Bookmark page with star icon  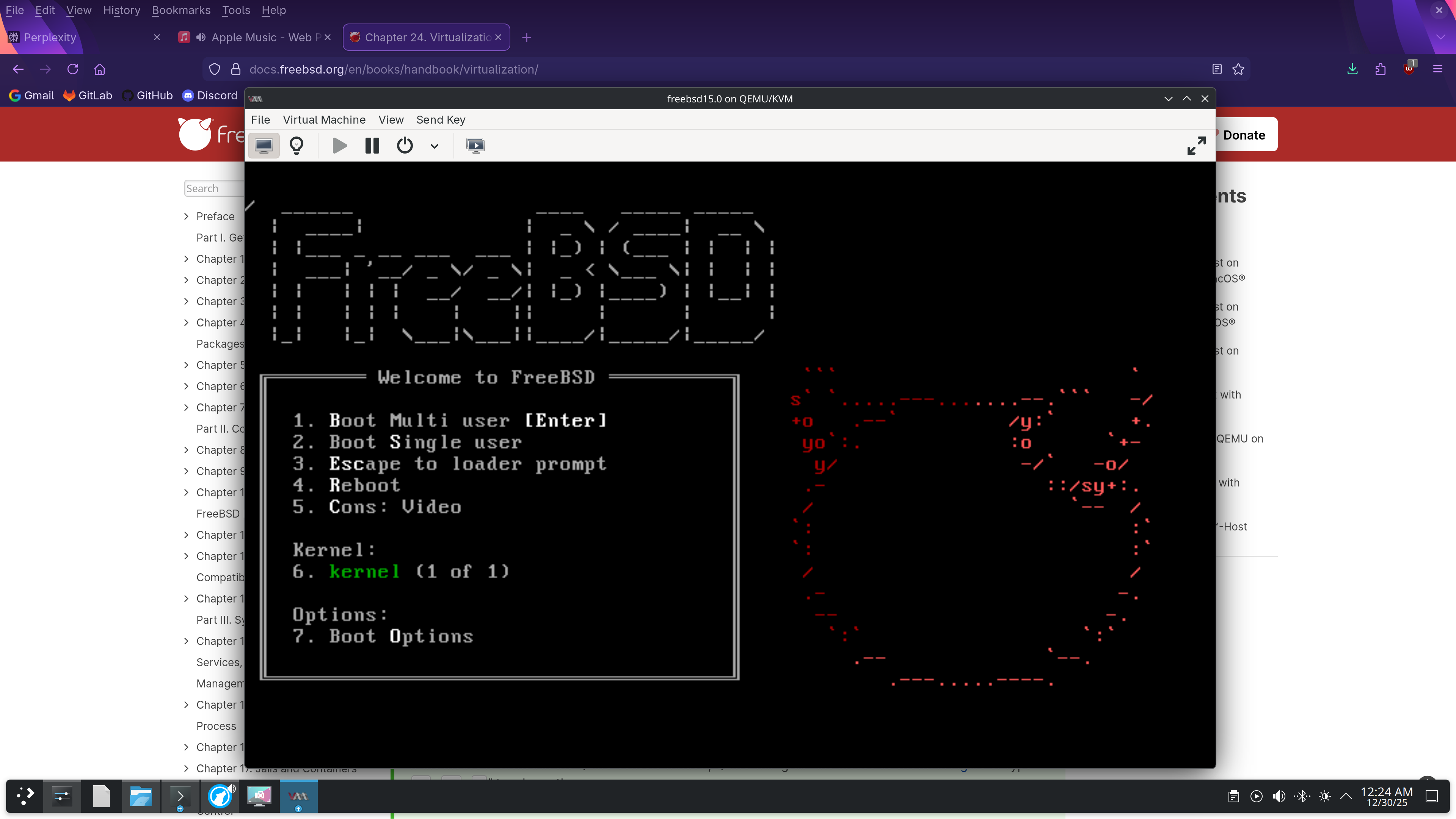click(1238, 69)
